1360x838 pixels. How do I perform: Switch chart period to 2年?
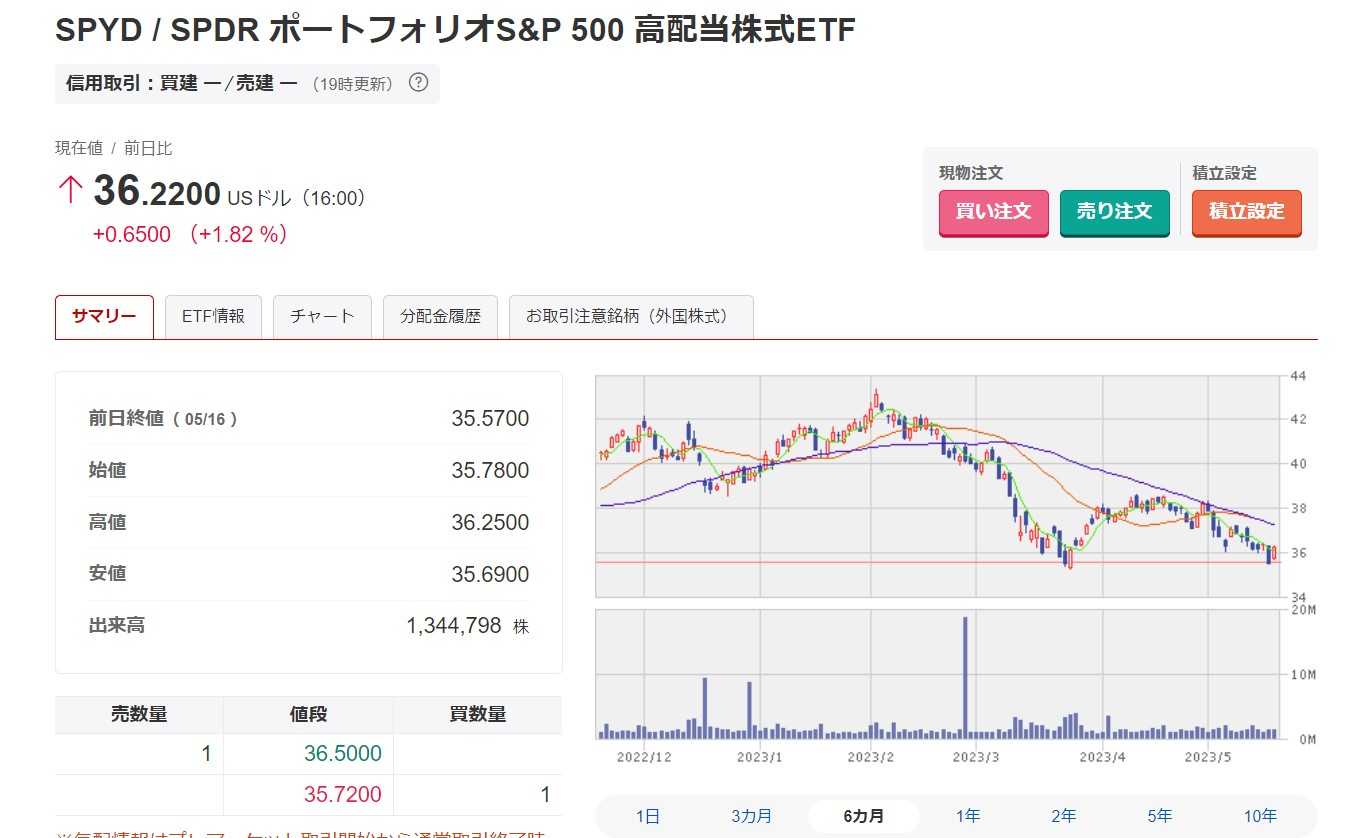[1064, 816]
